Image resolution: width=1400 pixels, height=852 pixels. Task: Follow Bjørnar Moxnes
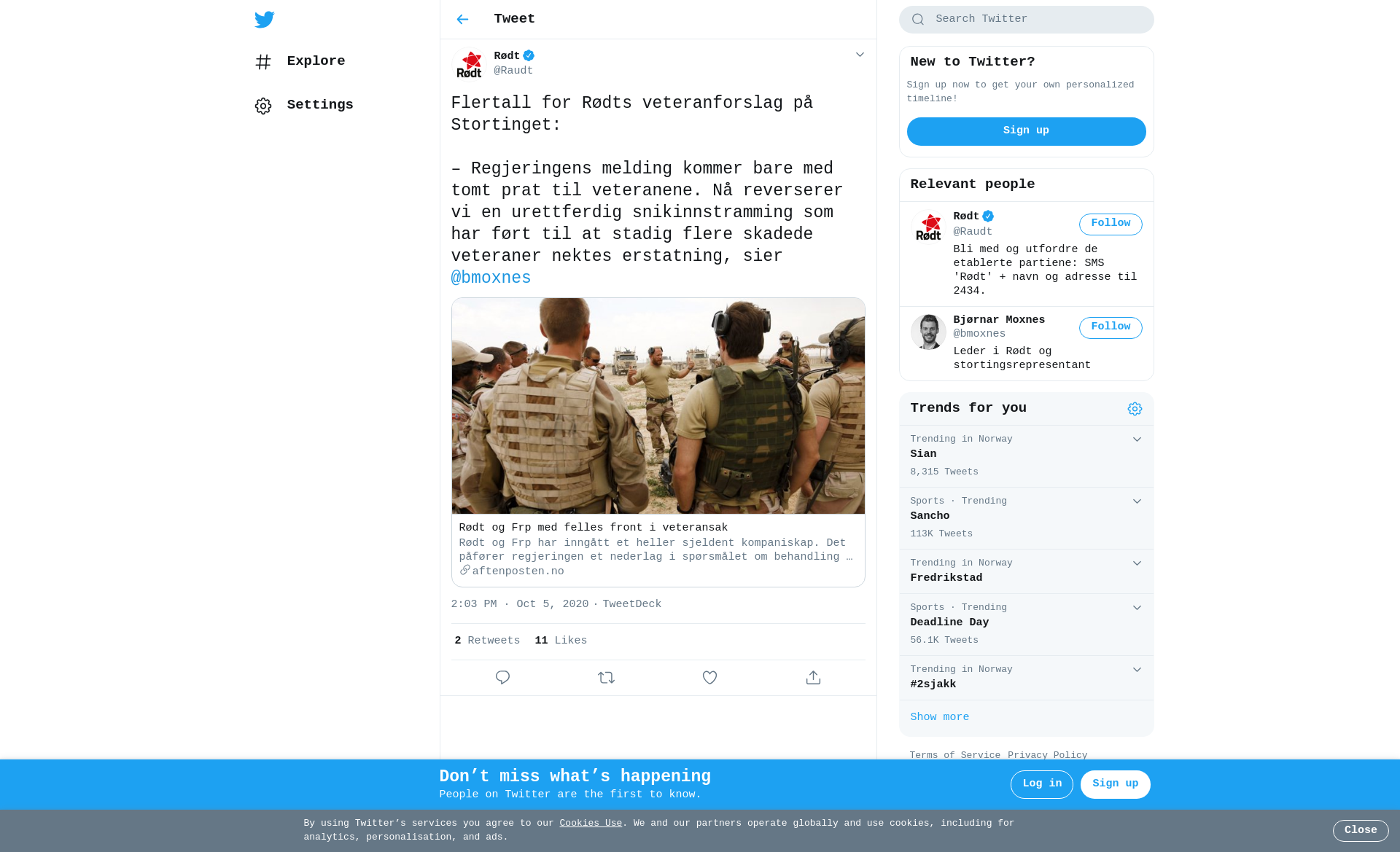pos(1111,327)
